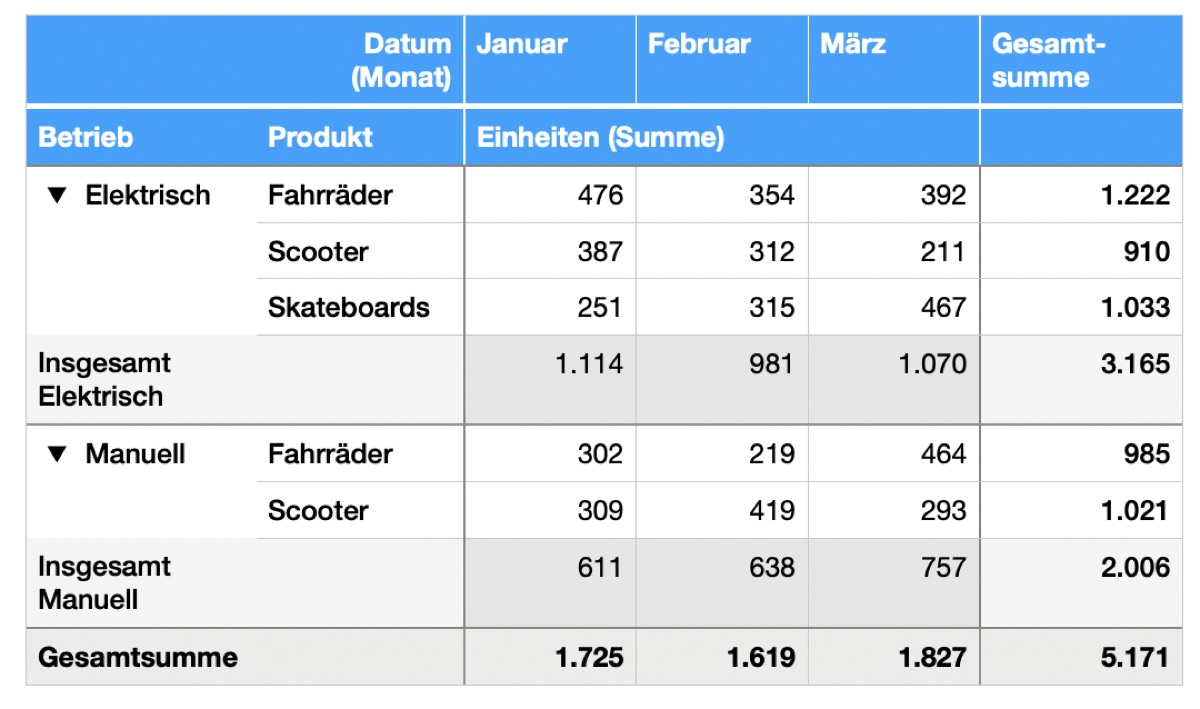
Task: Select Insgesamt Elektrisch total 3.165
Action: point(1081,379)
